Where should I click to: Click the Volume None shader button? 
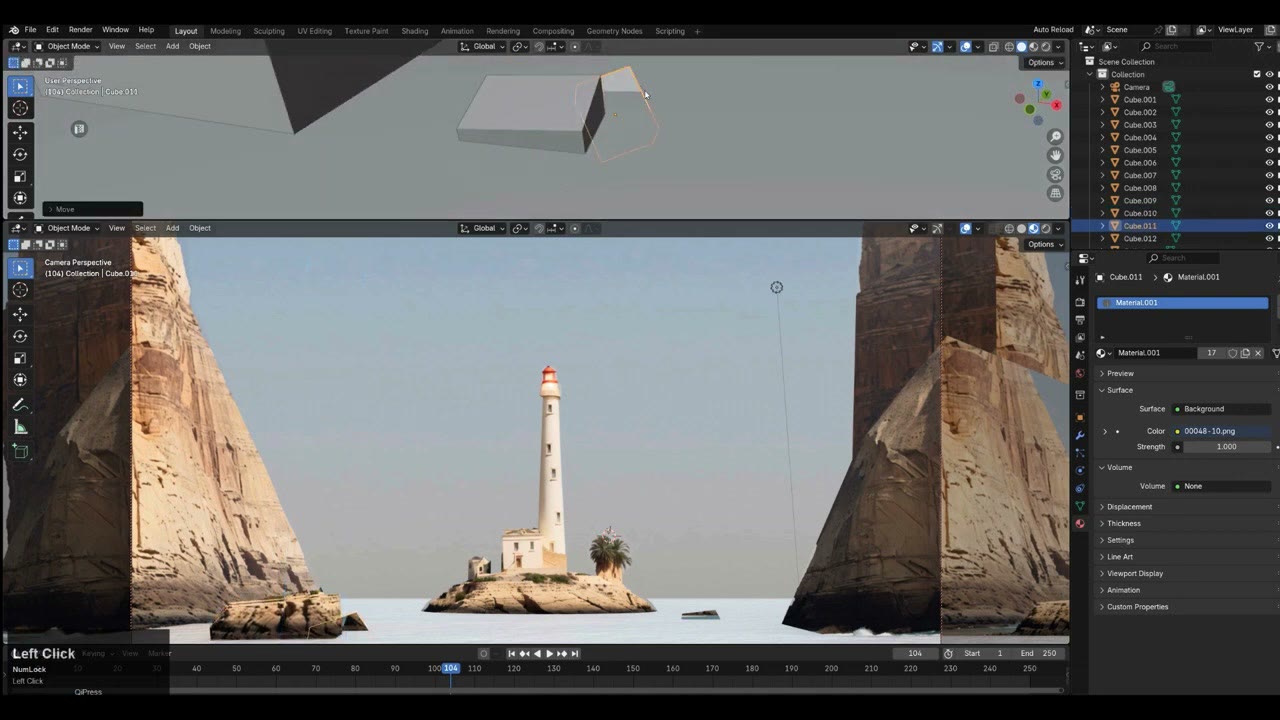coord(1222,486)
